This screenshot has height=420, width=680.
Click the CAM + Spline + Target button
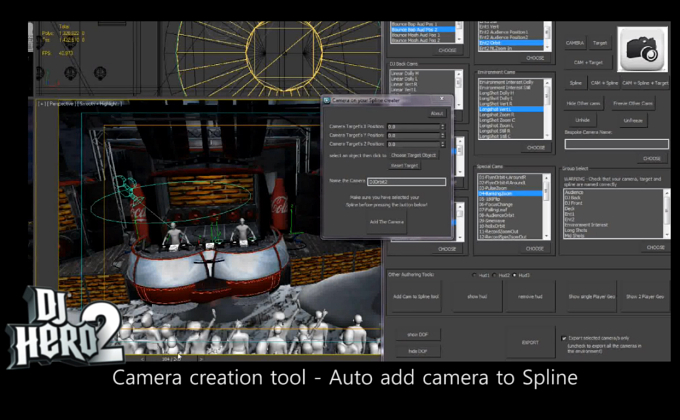(x=645, y=83)
